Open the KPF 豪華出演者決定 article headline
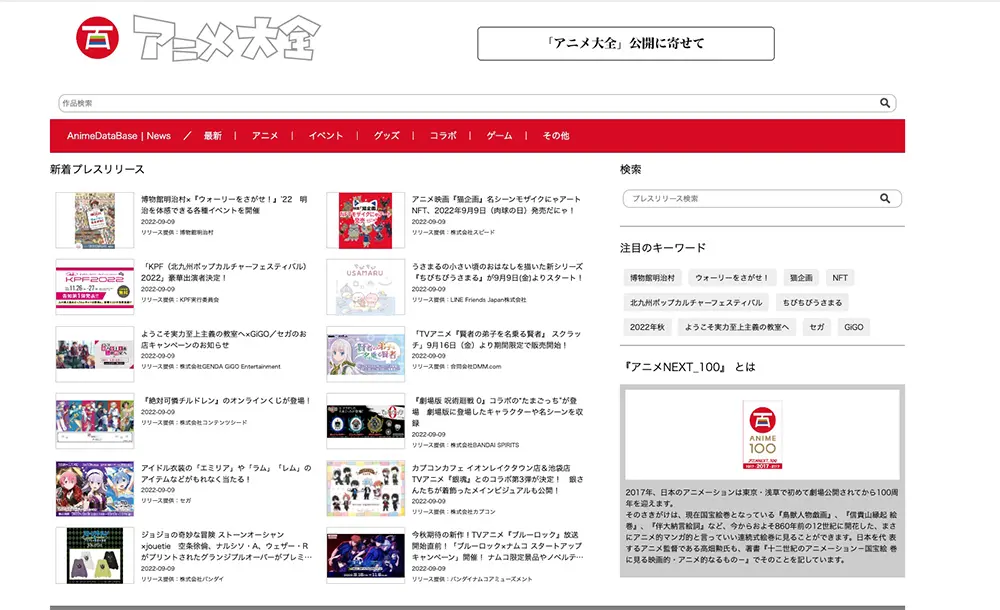 coord(224,272)
